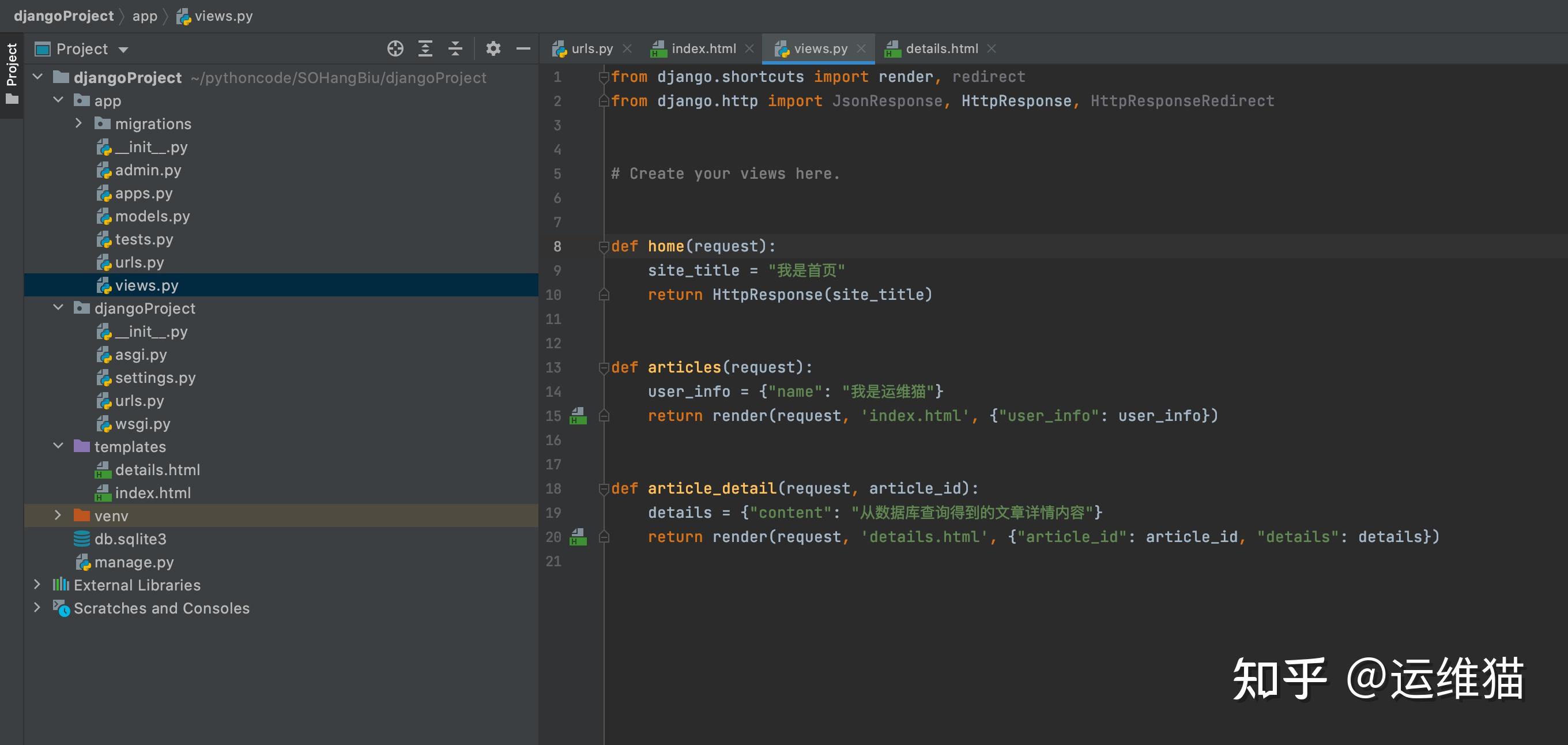
Task: Click the app breadcrumb in navigation bar
Action: coord(145,16)
